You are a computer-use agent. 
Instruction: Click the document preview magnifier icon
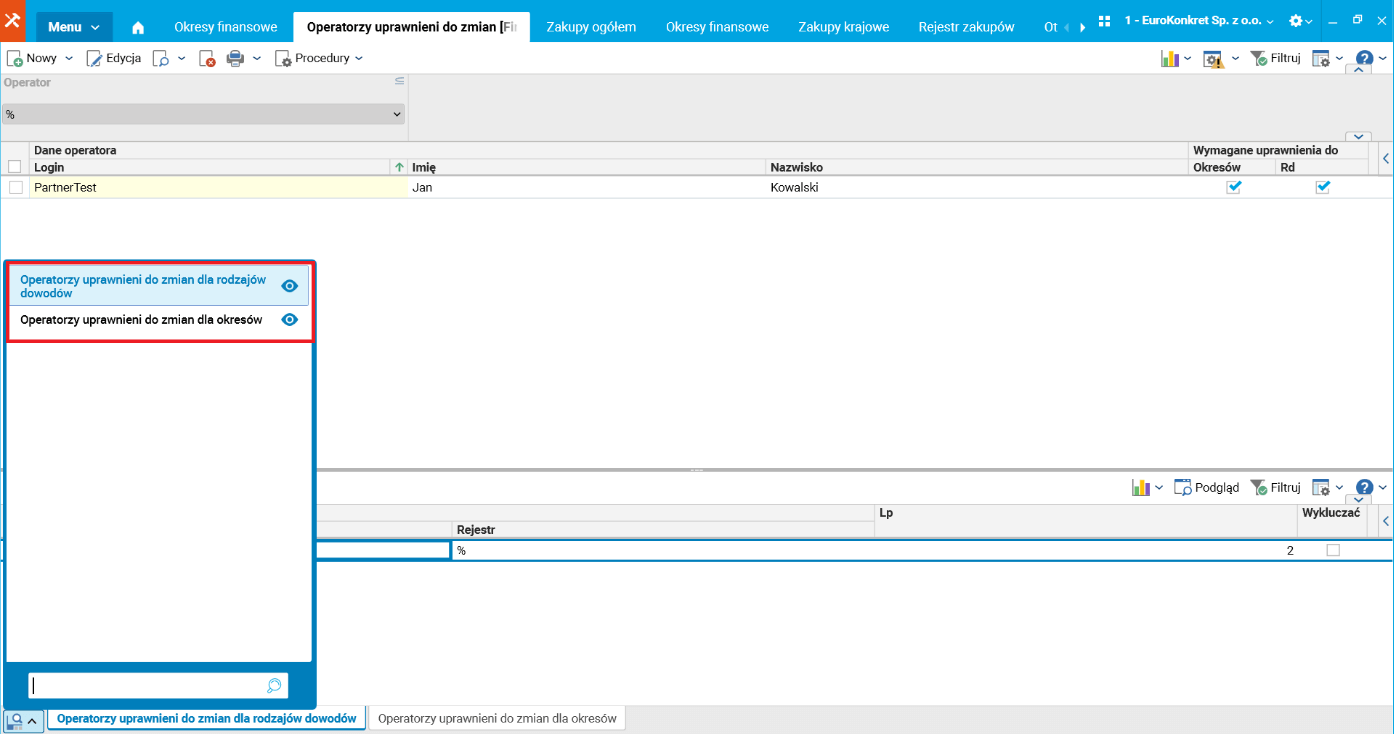tap(161, 59)
